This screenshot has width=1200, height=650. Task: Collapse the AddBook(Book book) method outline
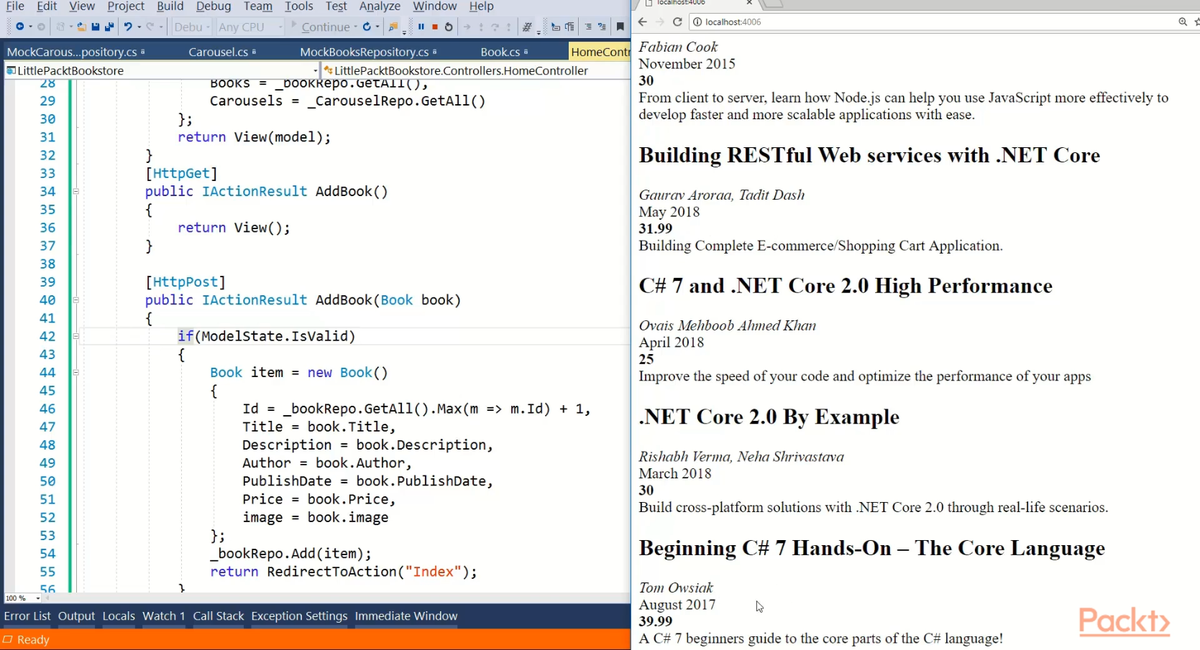coord(75,300)
